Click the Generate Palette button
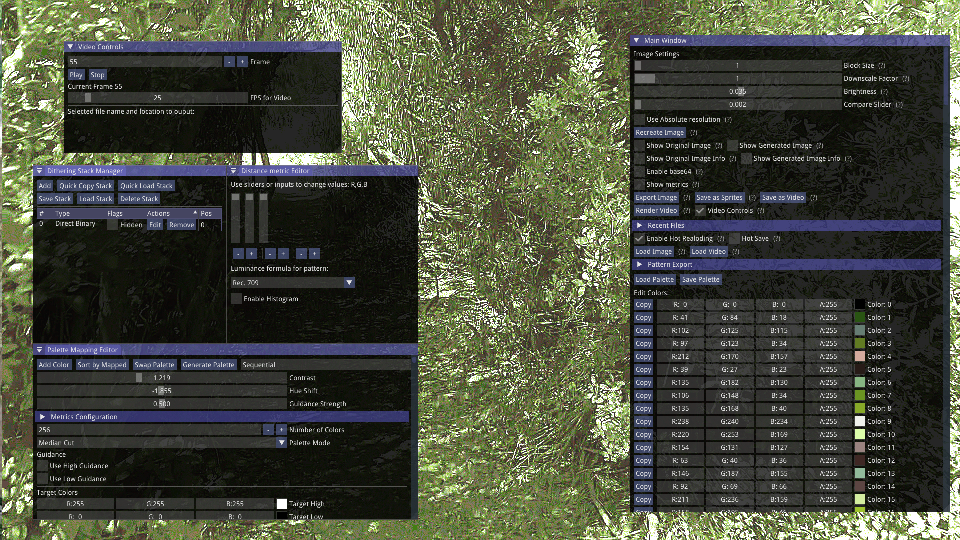 coord(208,364)
